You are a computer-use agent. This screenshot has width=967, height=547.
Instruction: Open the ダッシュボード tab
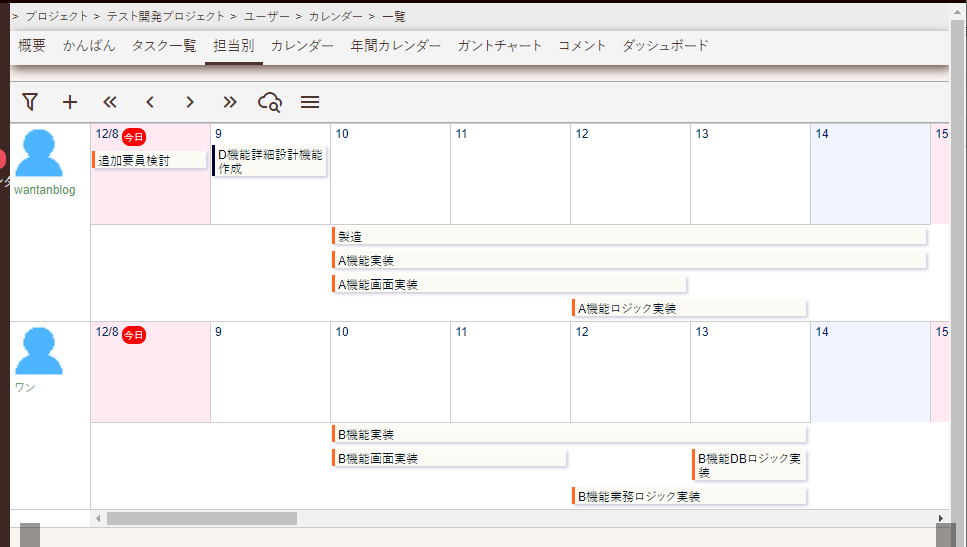(x=665, y=46)
